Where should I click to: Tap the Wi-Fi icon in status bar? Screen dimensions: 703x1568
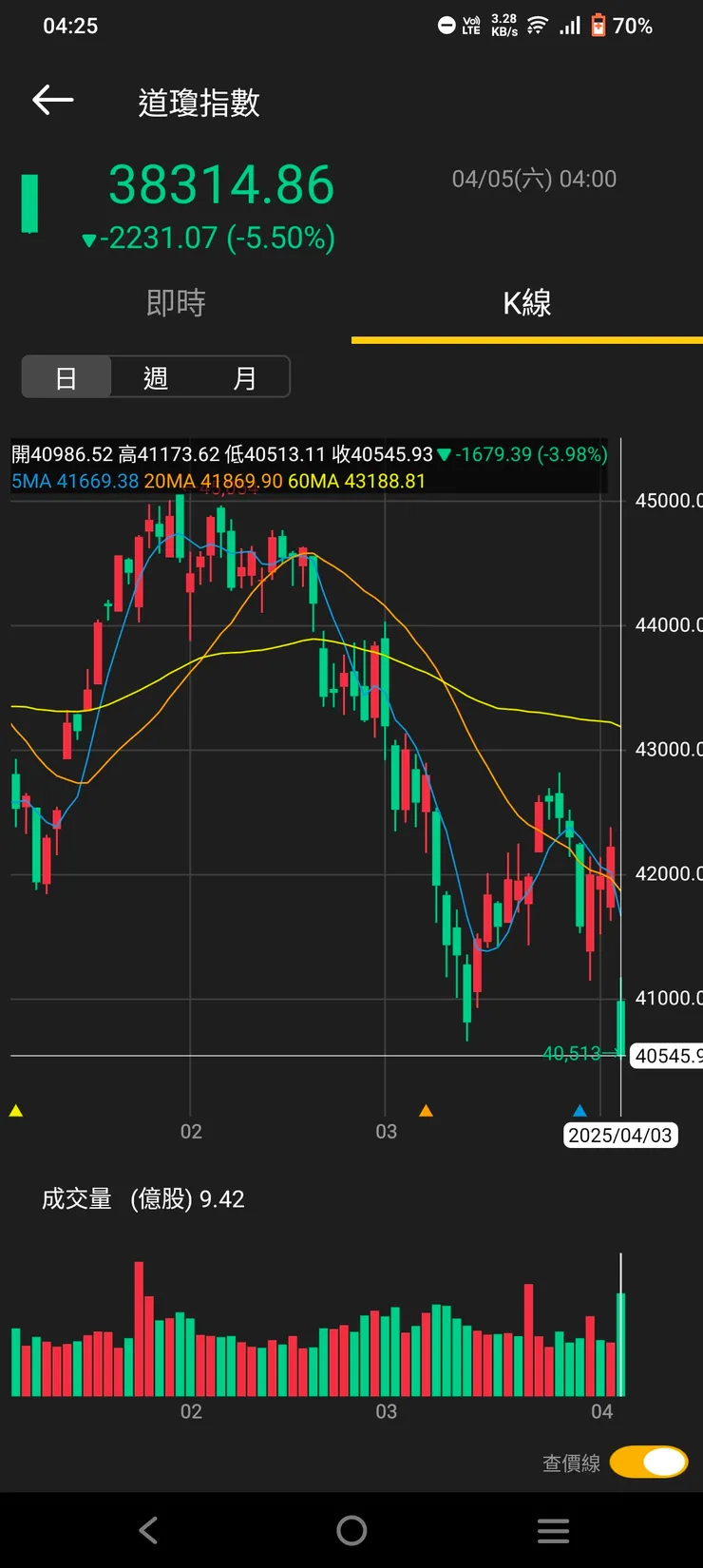tap(538, 25)
